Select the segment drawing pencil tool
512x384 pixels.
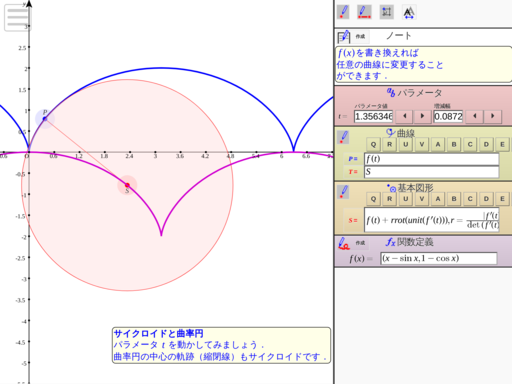[364, 12]
